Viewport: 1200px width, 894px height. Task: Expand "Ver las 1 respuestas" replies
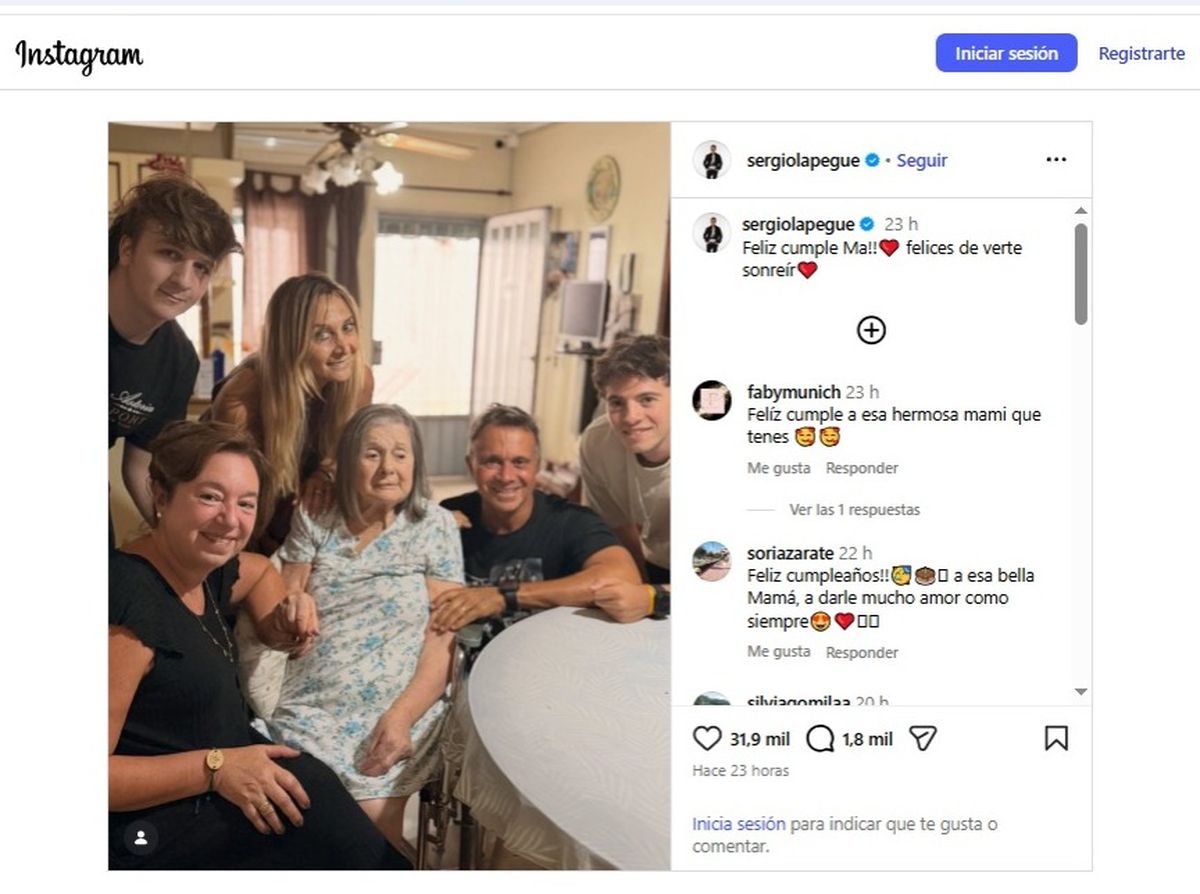point(854,510)
